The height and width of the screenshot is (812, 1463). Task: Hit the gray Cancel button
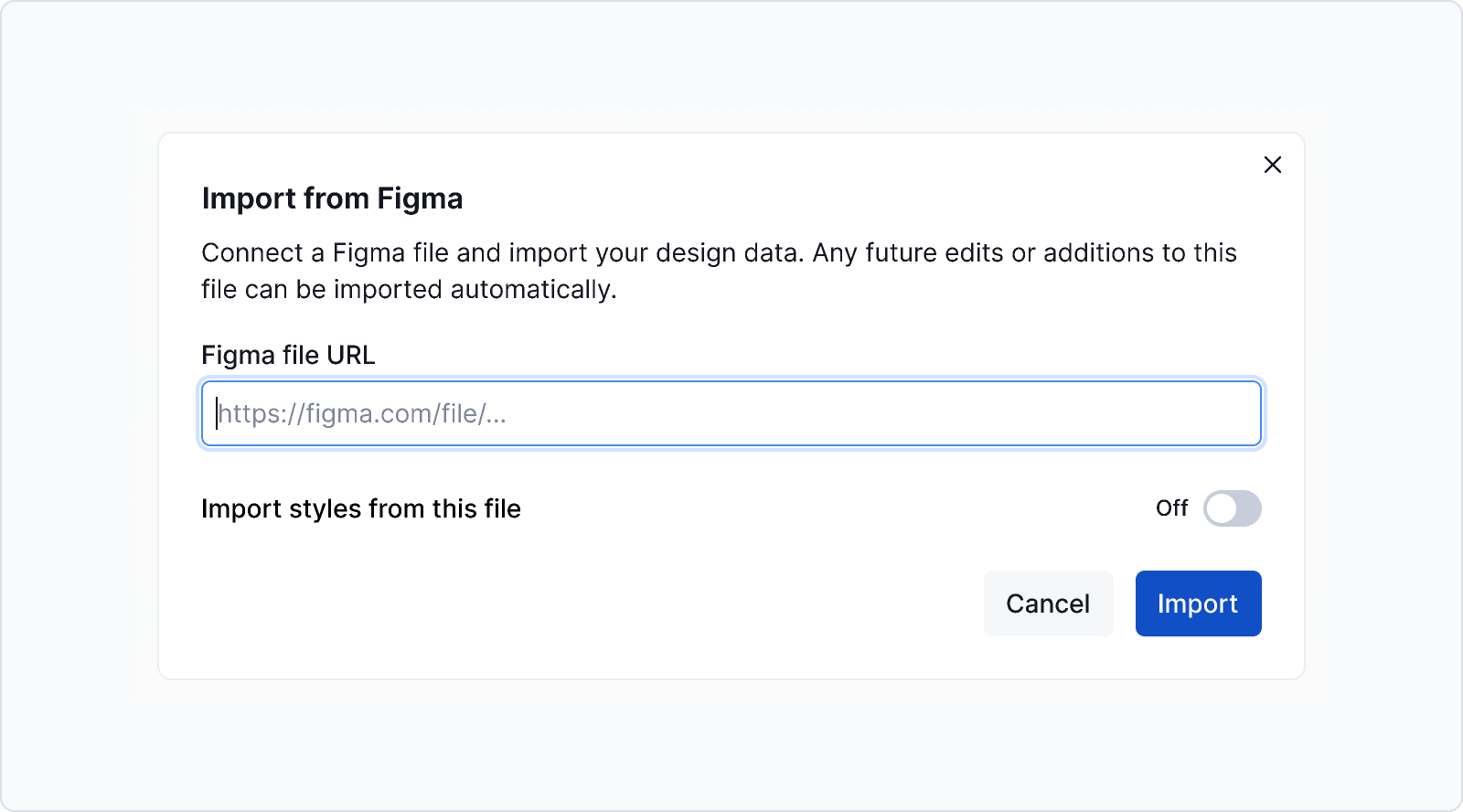click(1048, 604)
